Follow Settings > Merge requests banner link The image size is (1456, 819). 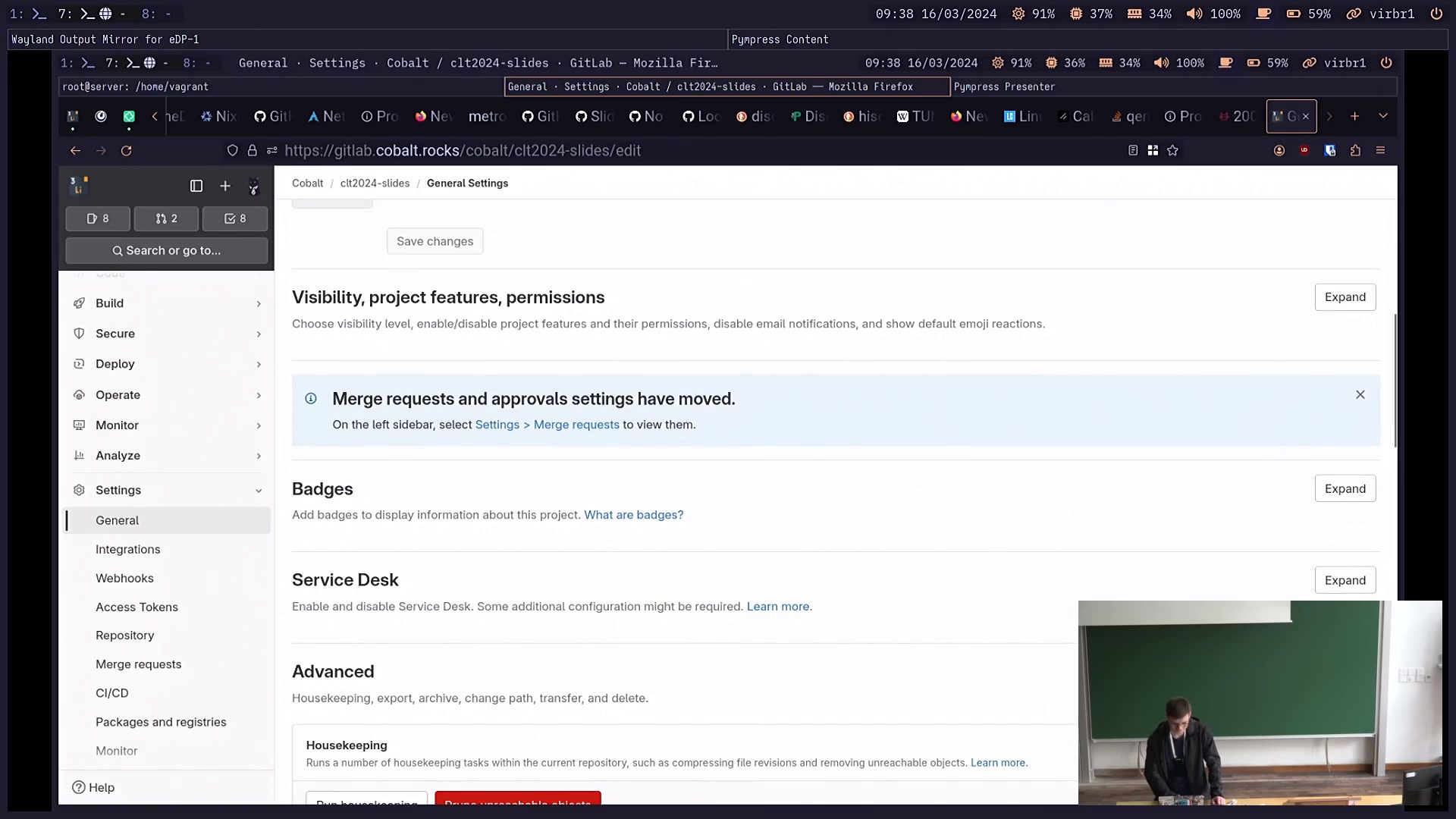click(x=547, y=425)
